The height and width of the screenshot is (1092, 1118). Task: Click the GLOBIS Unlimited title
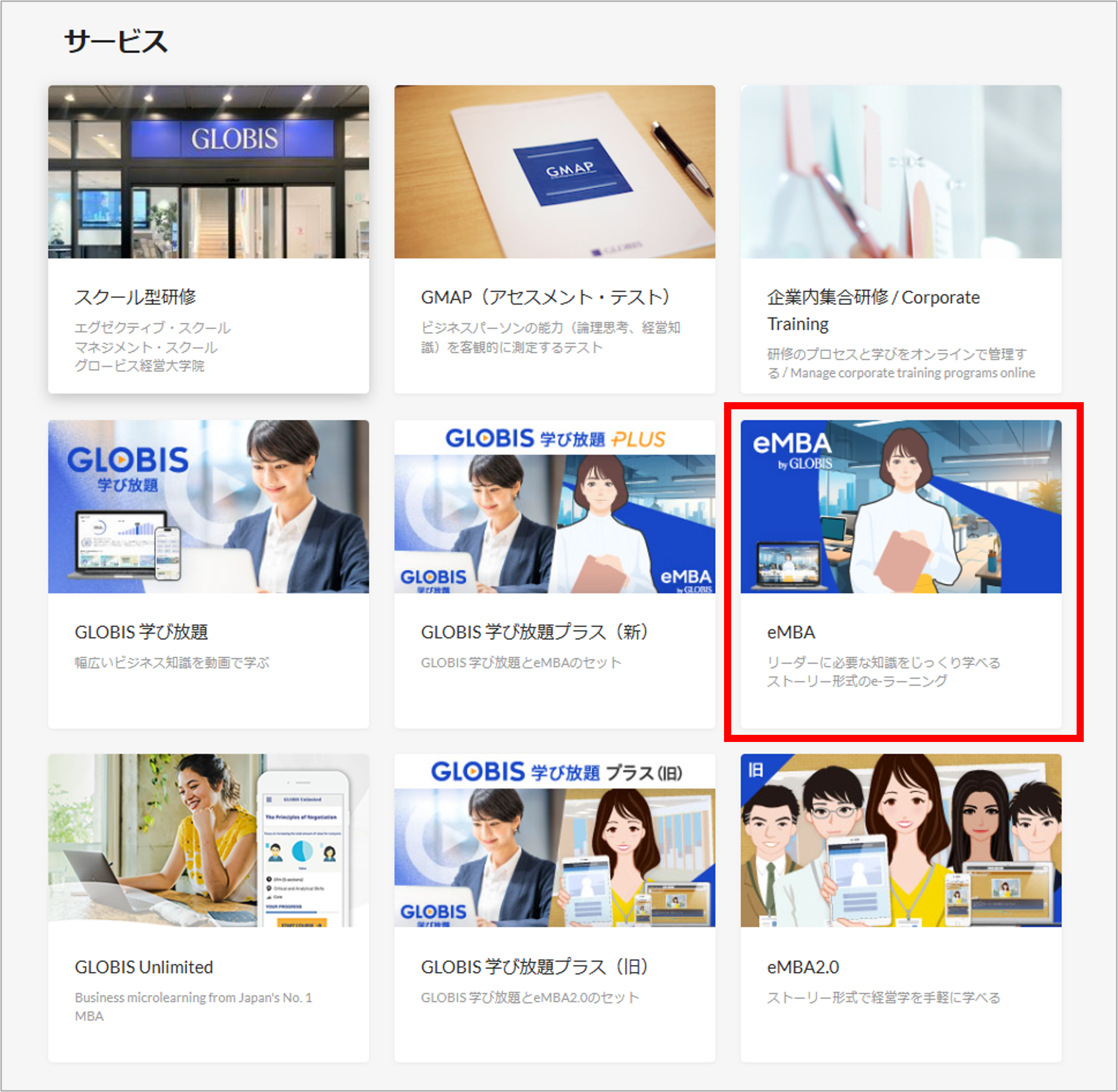[x=144, y=966]
